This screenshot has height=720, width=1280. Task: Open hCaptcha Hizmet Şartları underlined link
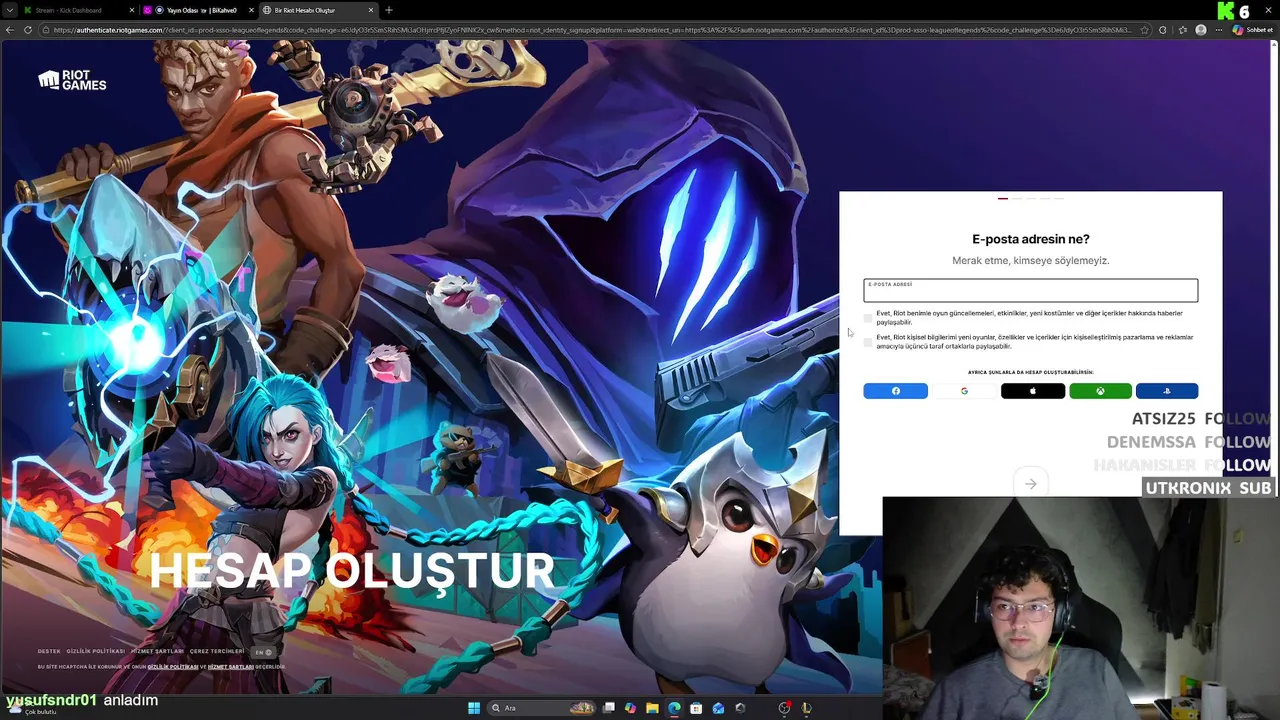[231, 667]
